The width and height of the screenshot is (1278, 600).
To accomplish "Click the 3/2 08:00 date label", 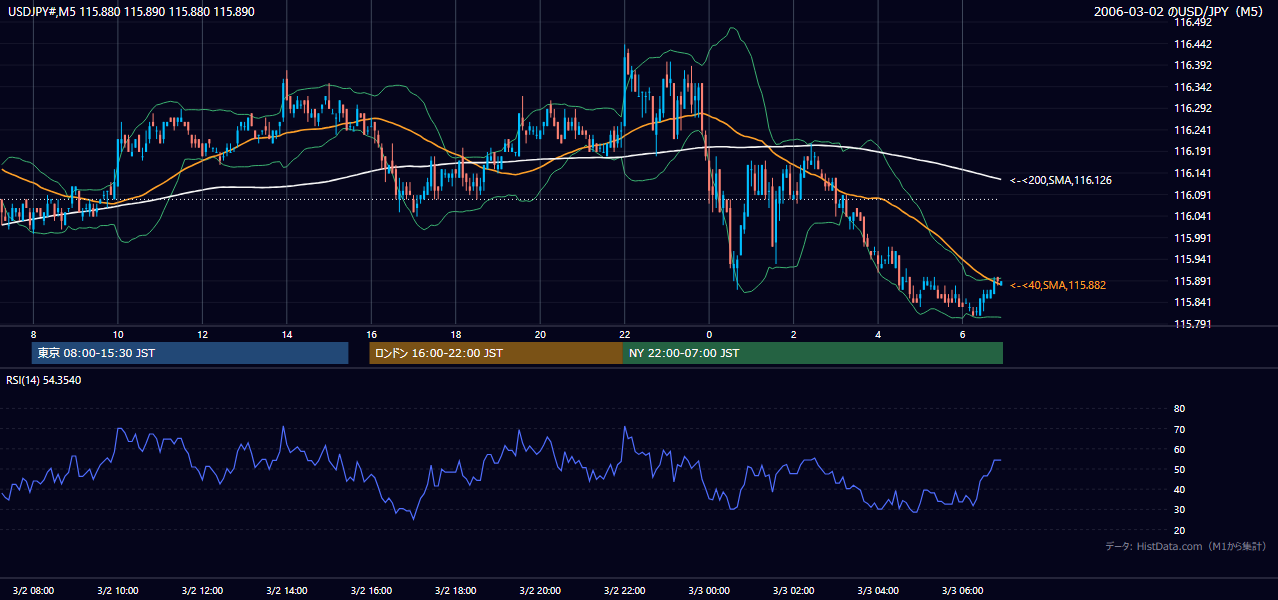I will [x=33, y=590].
